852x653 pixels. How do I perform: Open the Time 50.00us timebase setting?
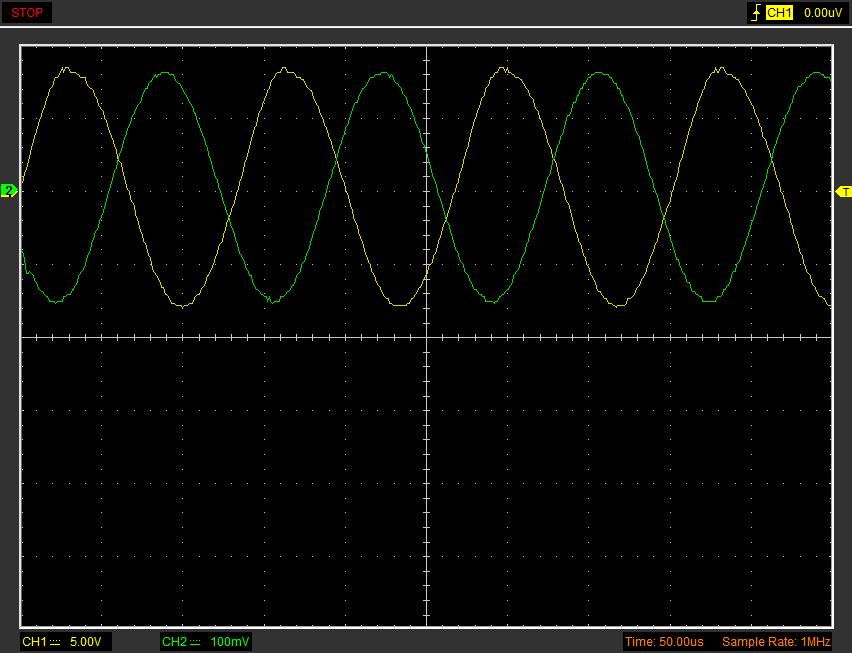click(x=664, y=641)
